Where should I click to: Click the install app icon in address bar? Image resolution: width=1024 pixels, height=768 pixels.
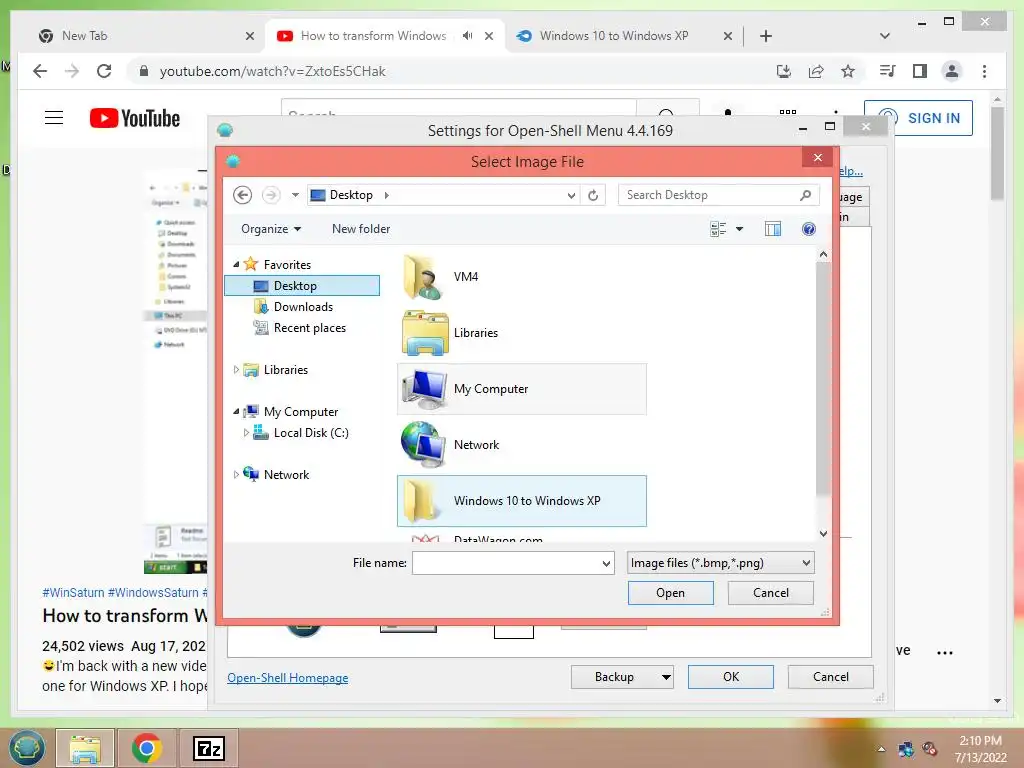click(784, 71)
